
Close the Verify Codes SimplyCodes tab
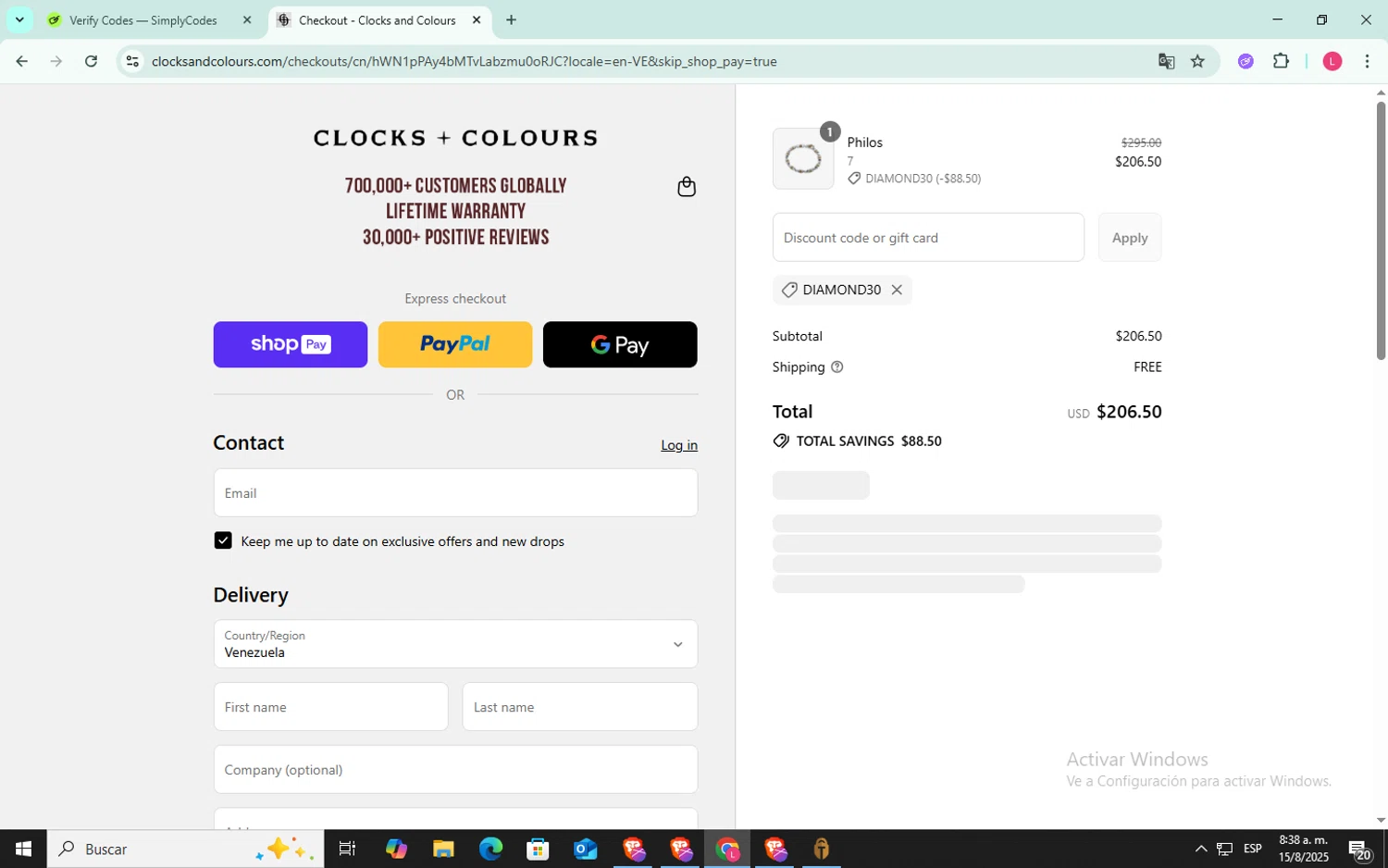(247, 19)
